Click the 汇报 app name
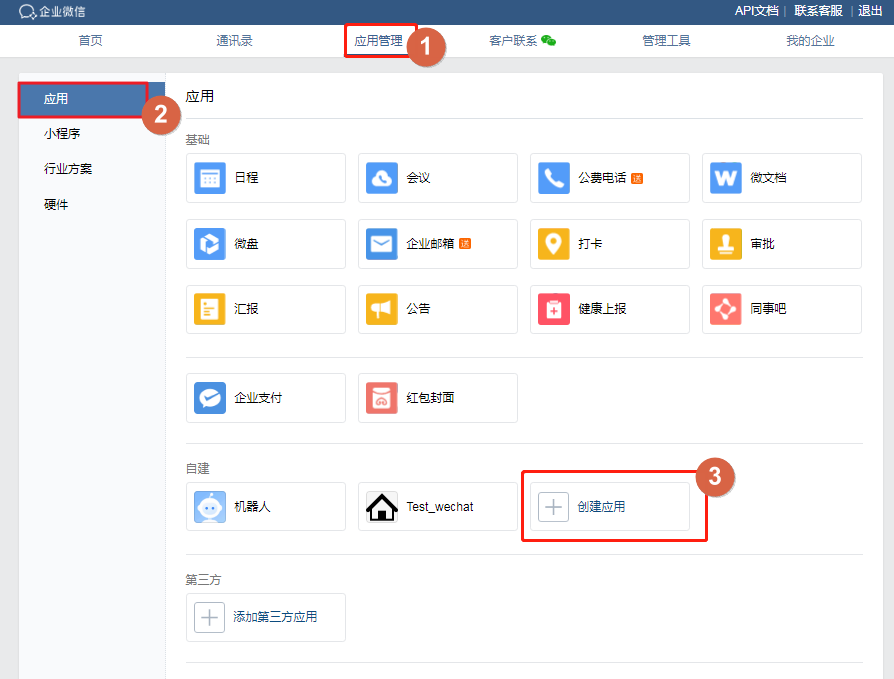This screenshot has height=679, width=894. click(x=246, y=309)
